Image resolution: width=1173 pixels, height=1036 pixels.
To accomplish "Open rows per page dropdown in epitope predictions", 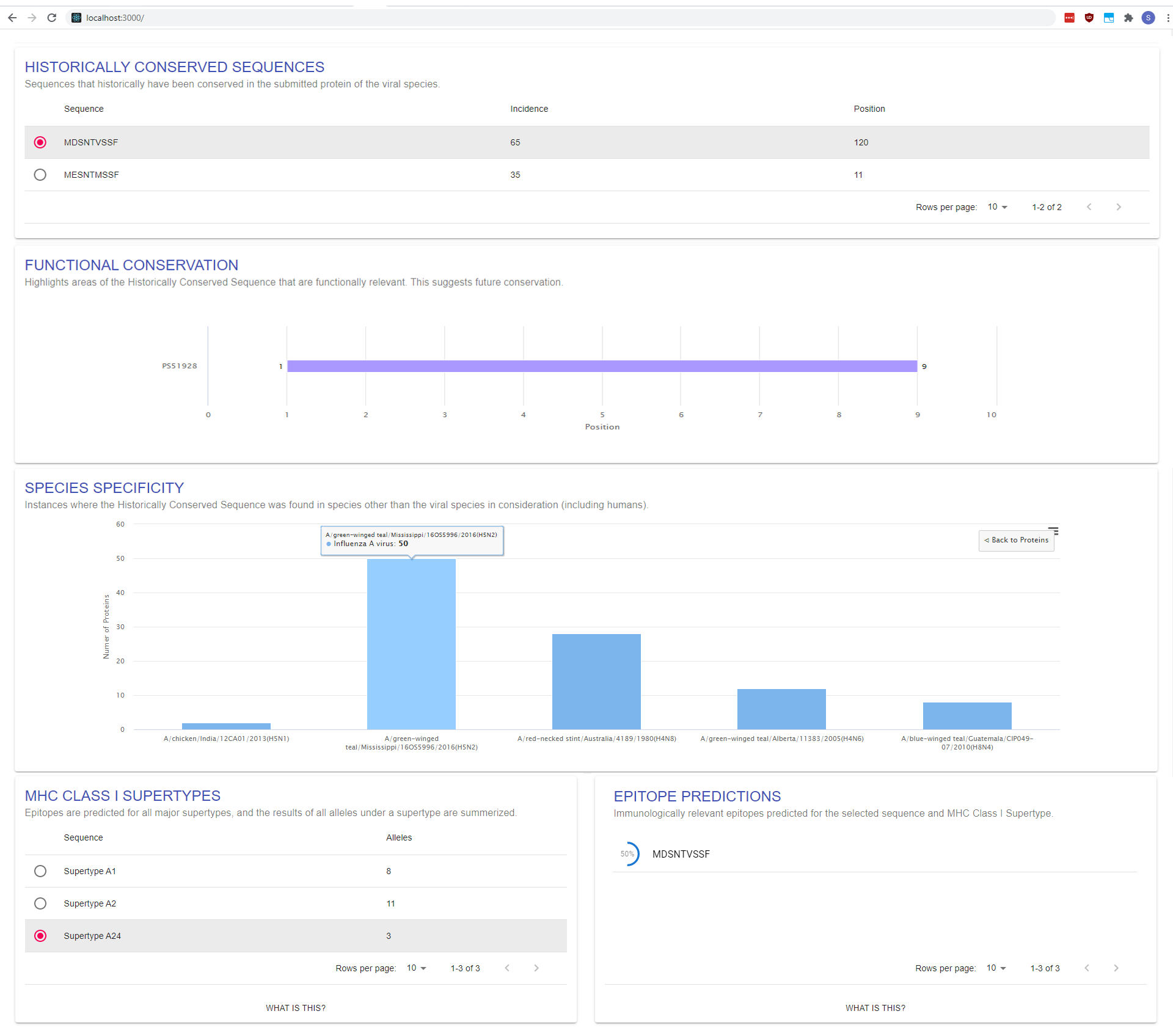I will click(x=996, y=968).
